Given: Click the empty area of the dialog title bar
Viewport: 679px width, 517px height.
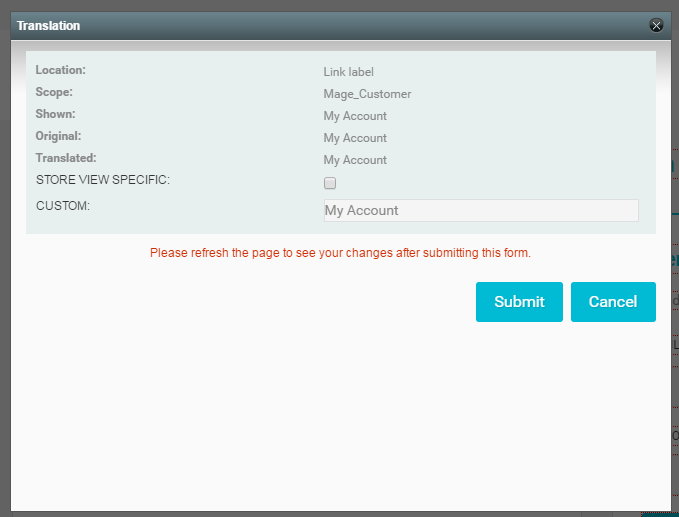Looking at the screenshot, I should tap(350, 25).
